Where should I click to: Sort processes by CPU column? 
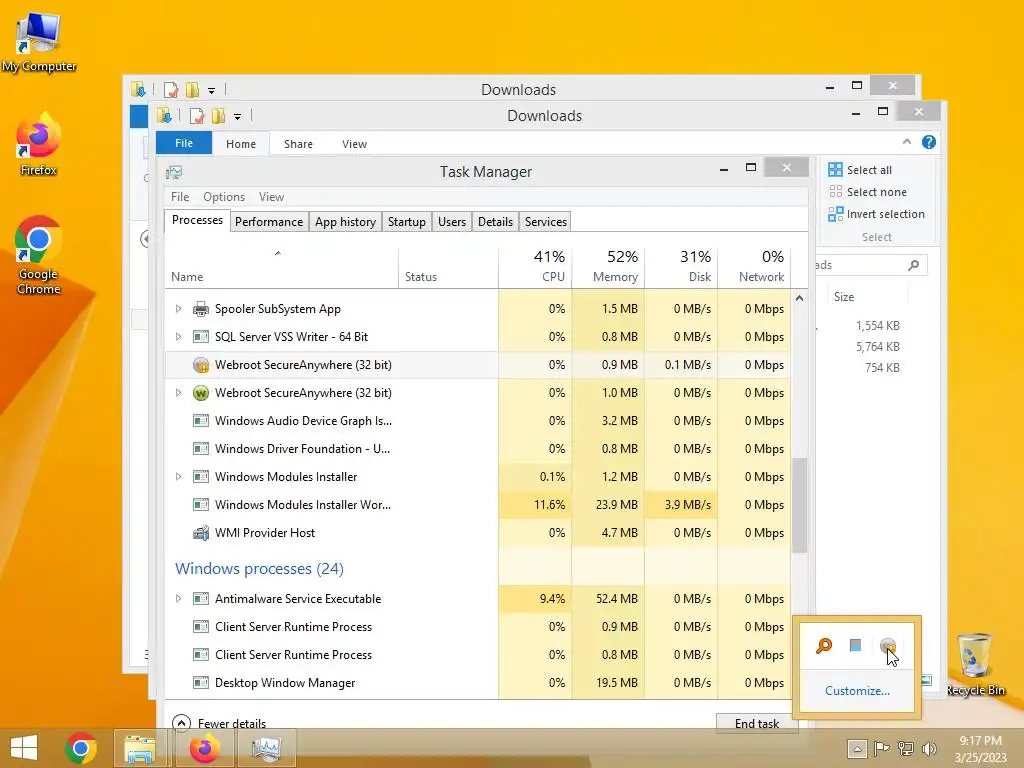pos(535,268)
